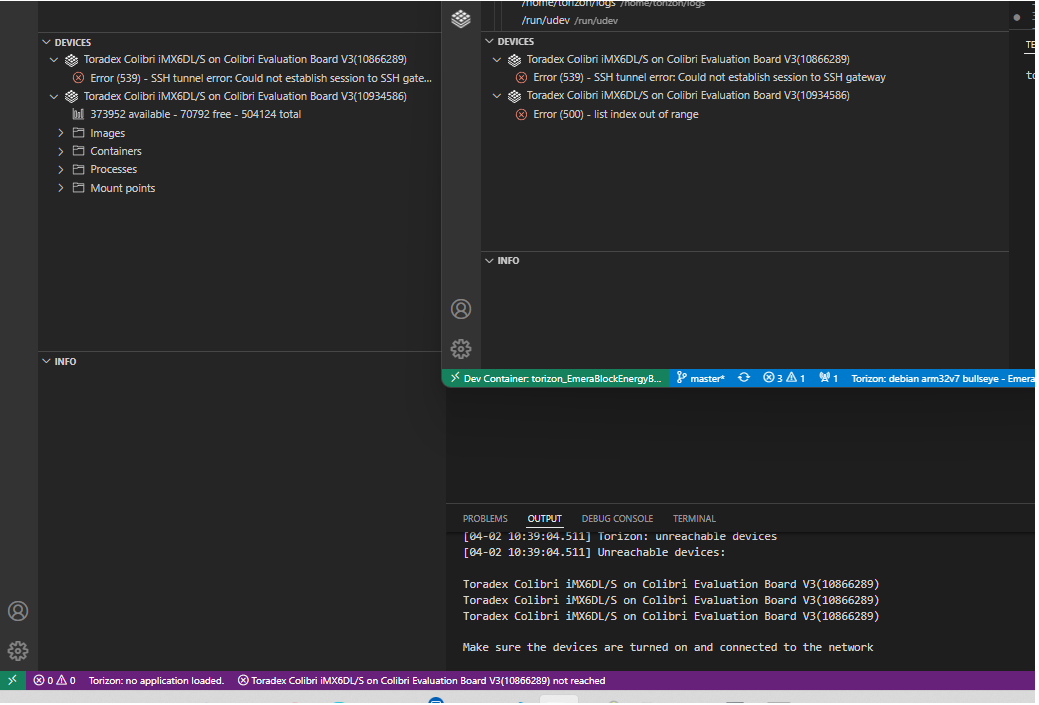
Task: Click the Images folder icon
Action: click(78, 133)
